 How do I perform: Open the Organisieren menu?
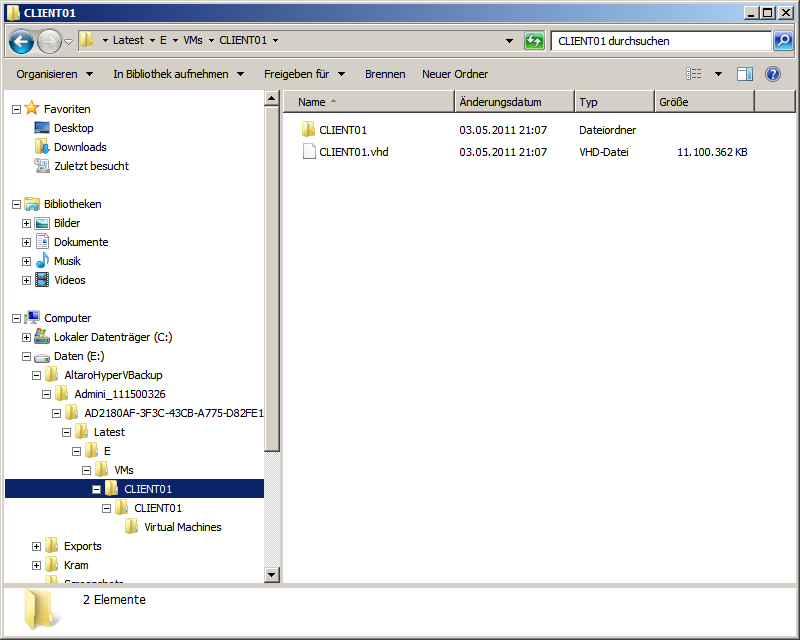tap(55, 74)
